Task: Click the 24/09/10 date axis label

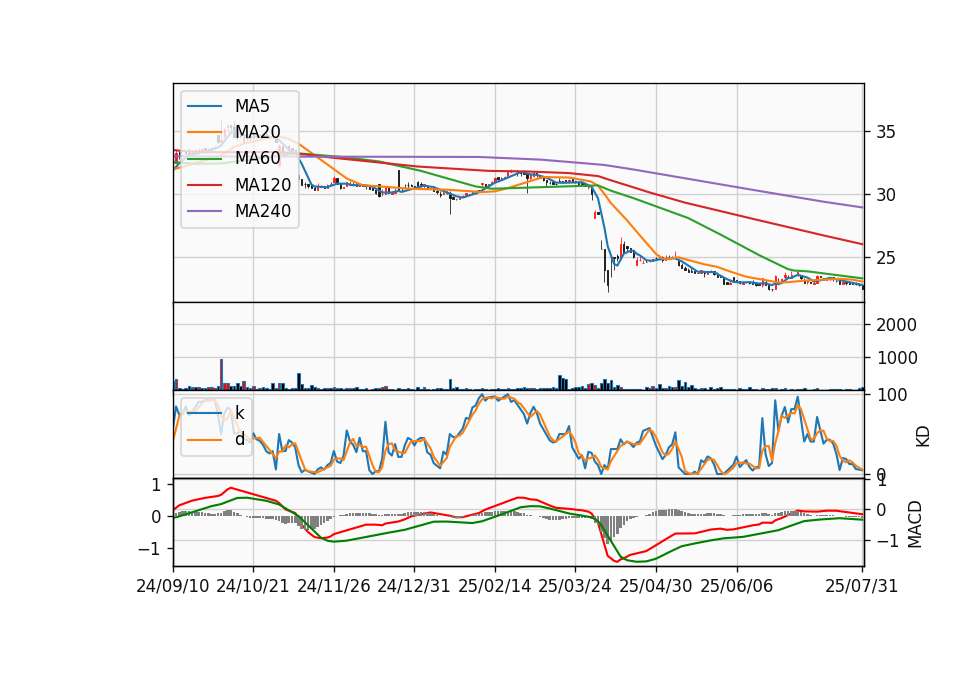Action: pos(173,586)
